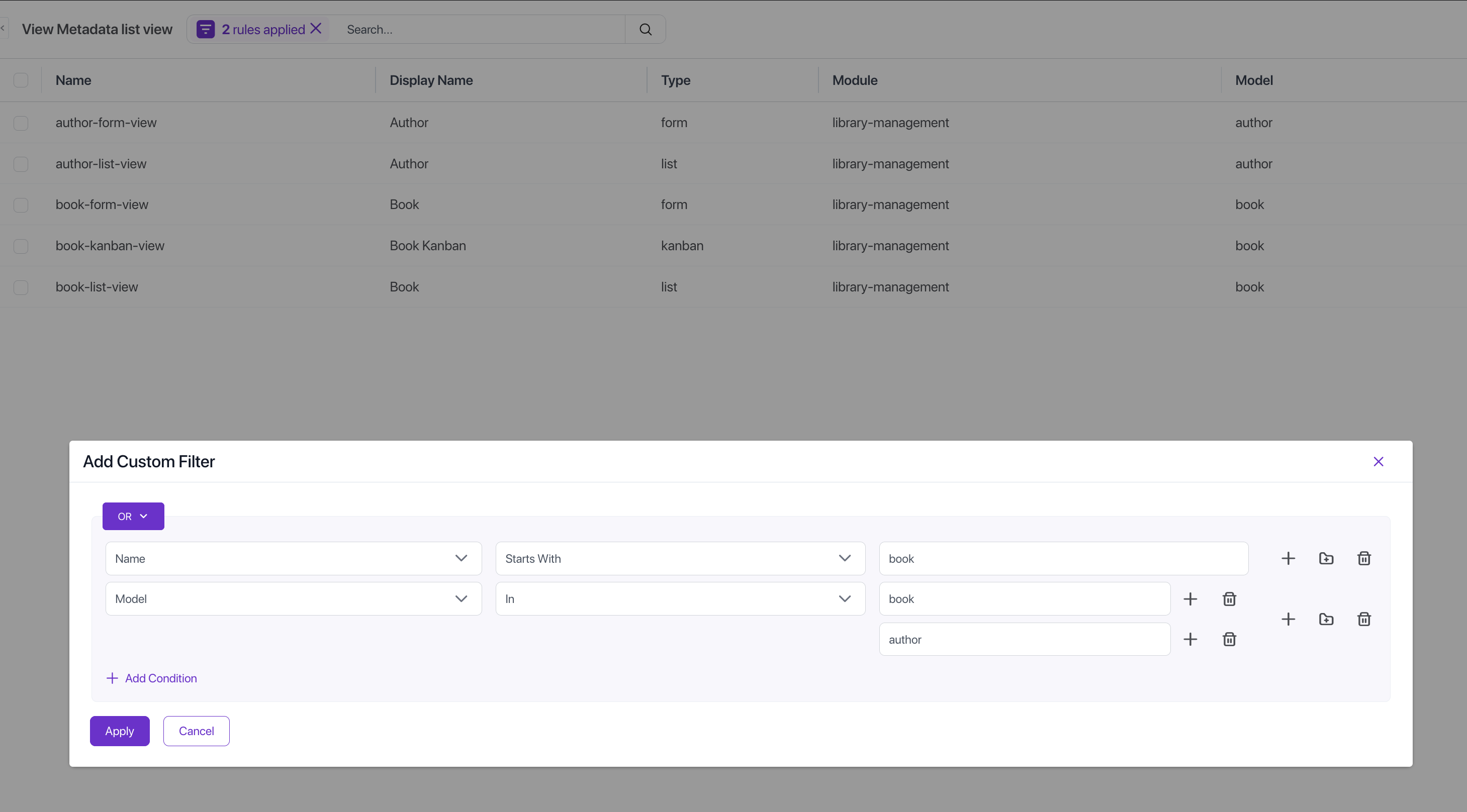
Task: Open the Starts With operator dropdown
Action: [680, 558]
